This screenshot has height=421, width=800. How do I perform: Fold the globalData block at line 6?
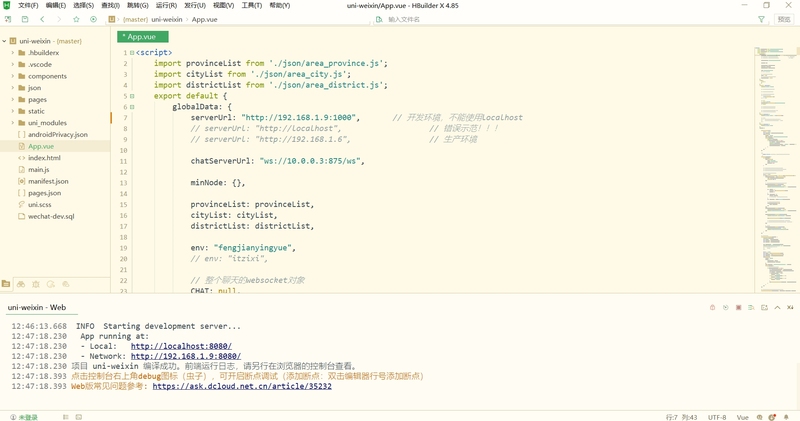coord(132,107)
